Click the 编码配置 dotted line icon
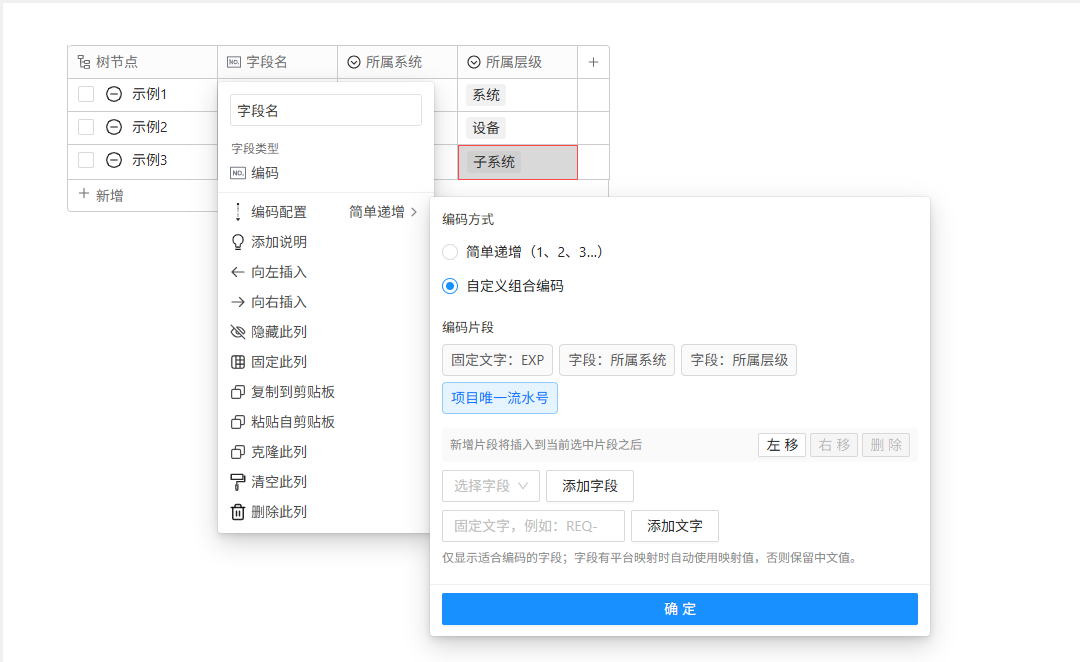The height and width of the screenshot is (662, 1080). pyautogui.click(x=238, y=212)
